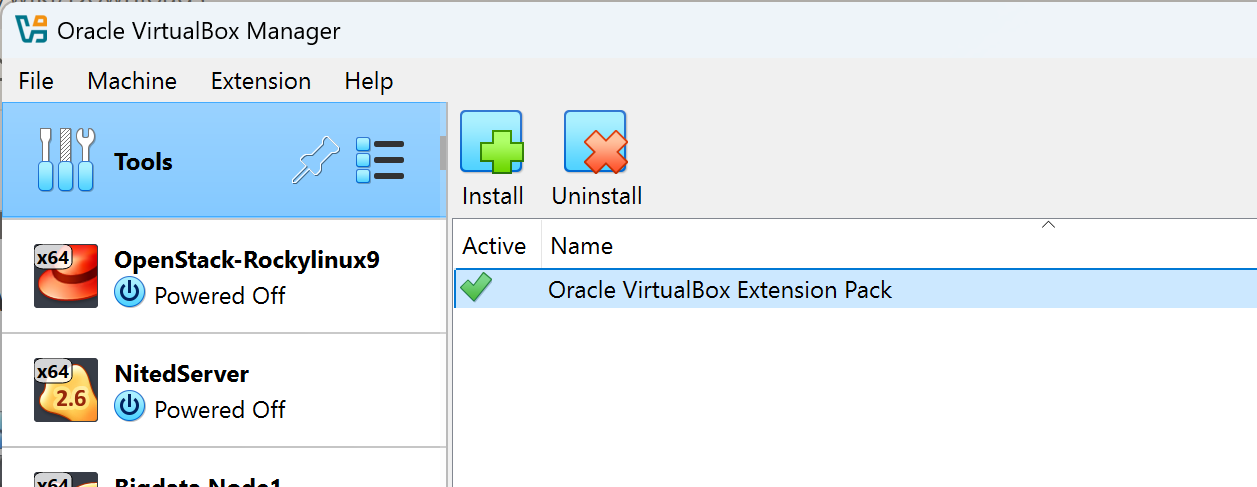The width and height of the screenshot is (1257, 487).
Task: Sort by the Active column header
Action: 497,245
